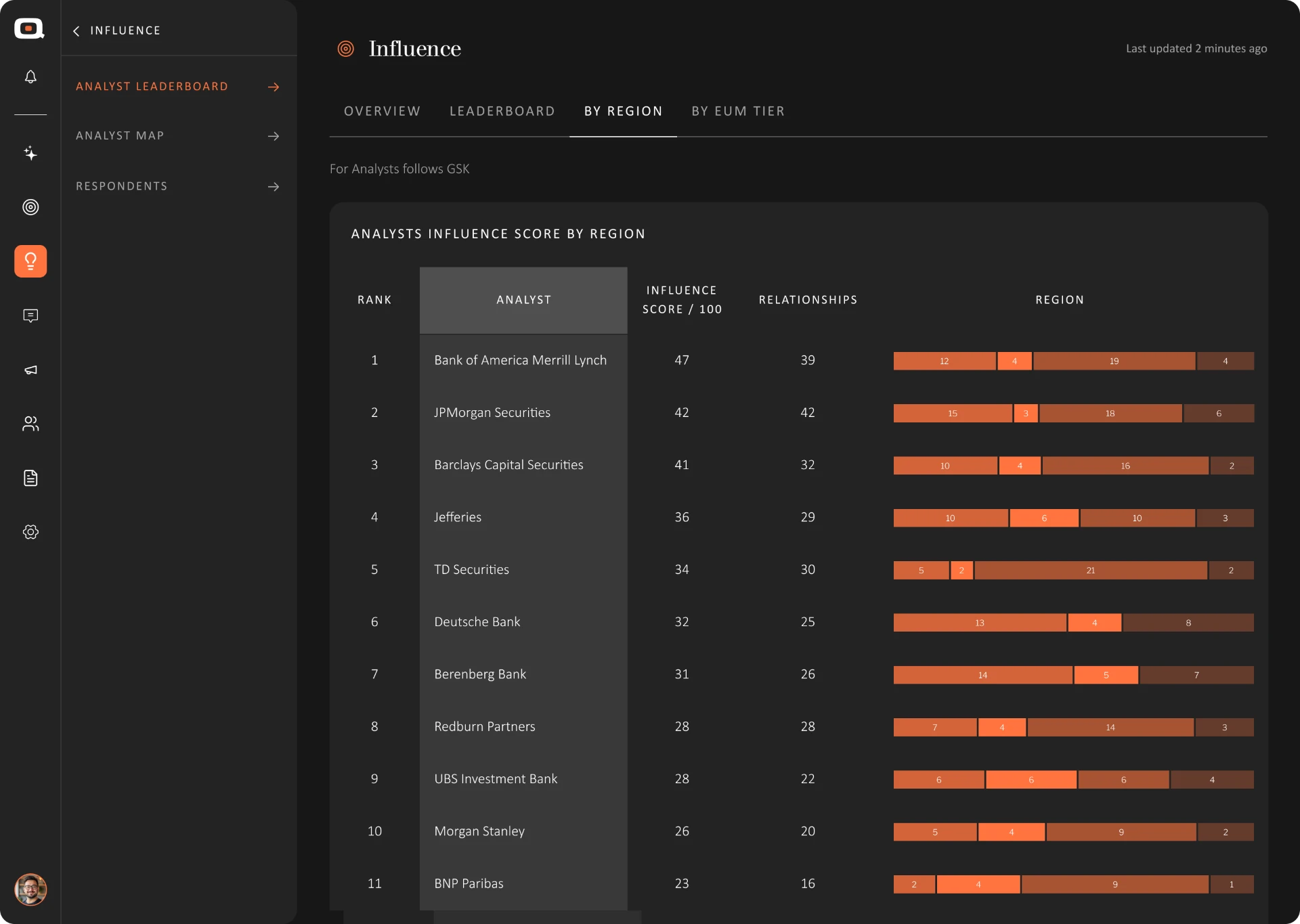Select UBS Investment Bank analyst name
Viewport: 1300px width, 924px height.
496,779
